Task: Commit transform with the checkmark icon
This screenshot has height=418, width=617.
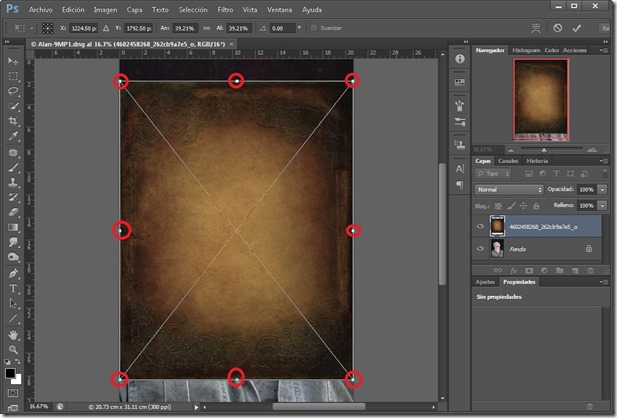Action: tap(576, 29)
